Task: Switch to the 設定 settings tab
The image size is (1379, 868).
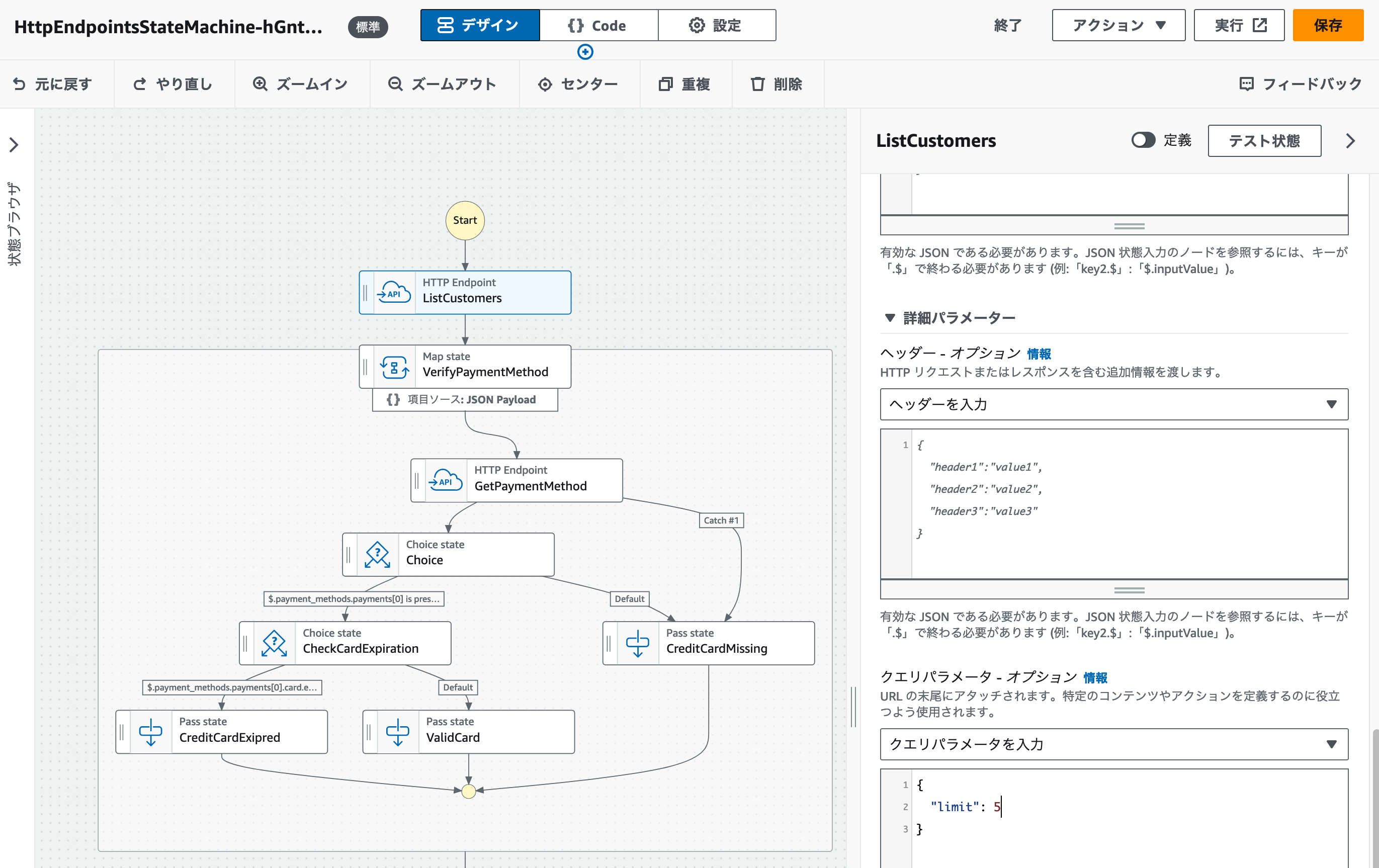Action: [x=716, y=25]
